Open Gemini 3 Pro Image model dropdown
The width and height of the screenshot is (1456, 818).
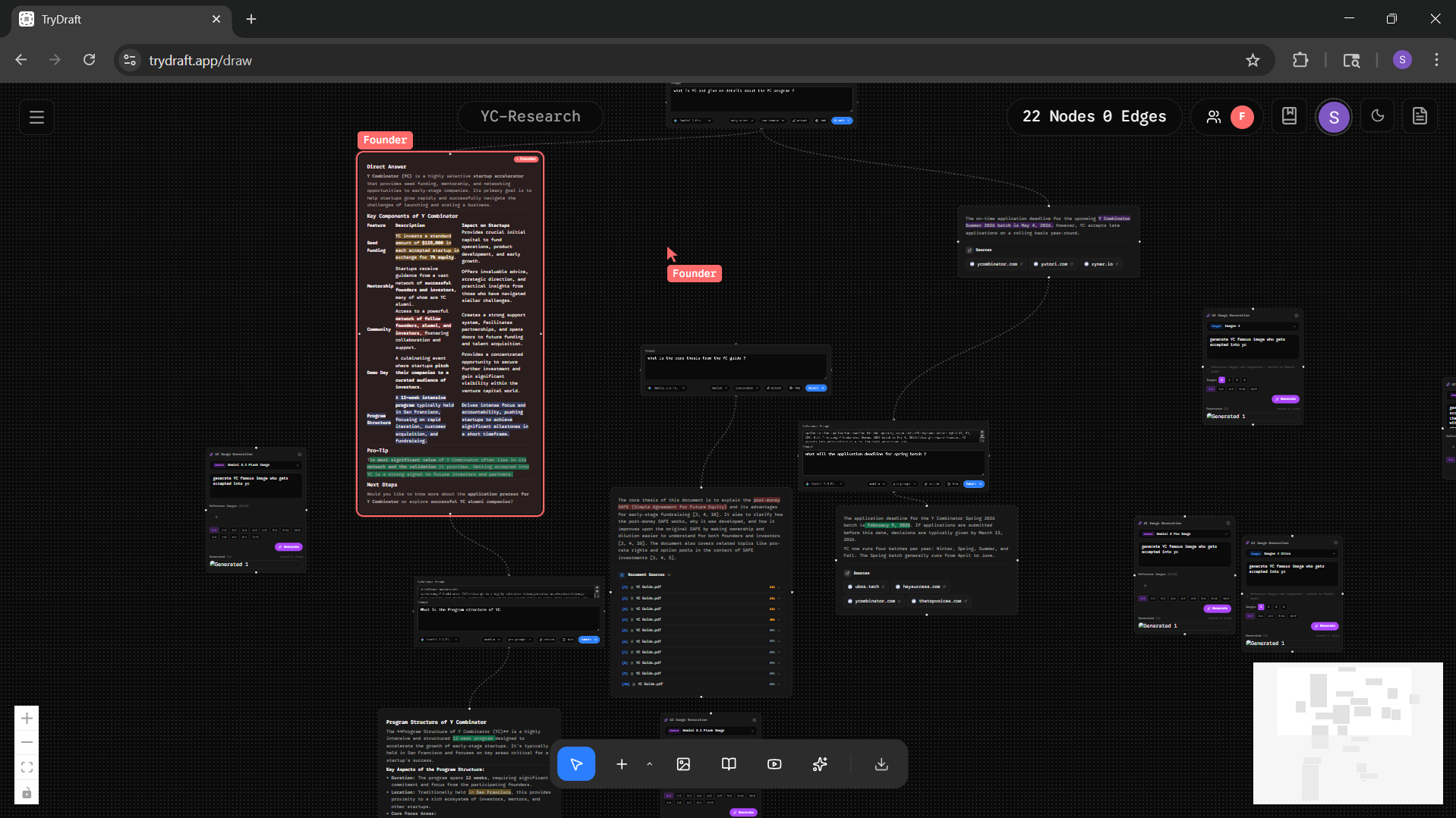[1184, 534]
